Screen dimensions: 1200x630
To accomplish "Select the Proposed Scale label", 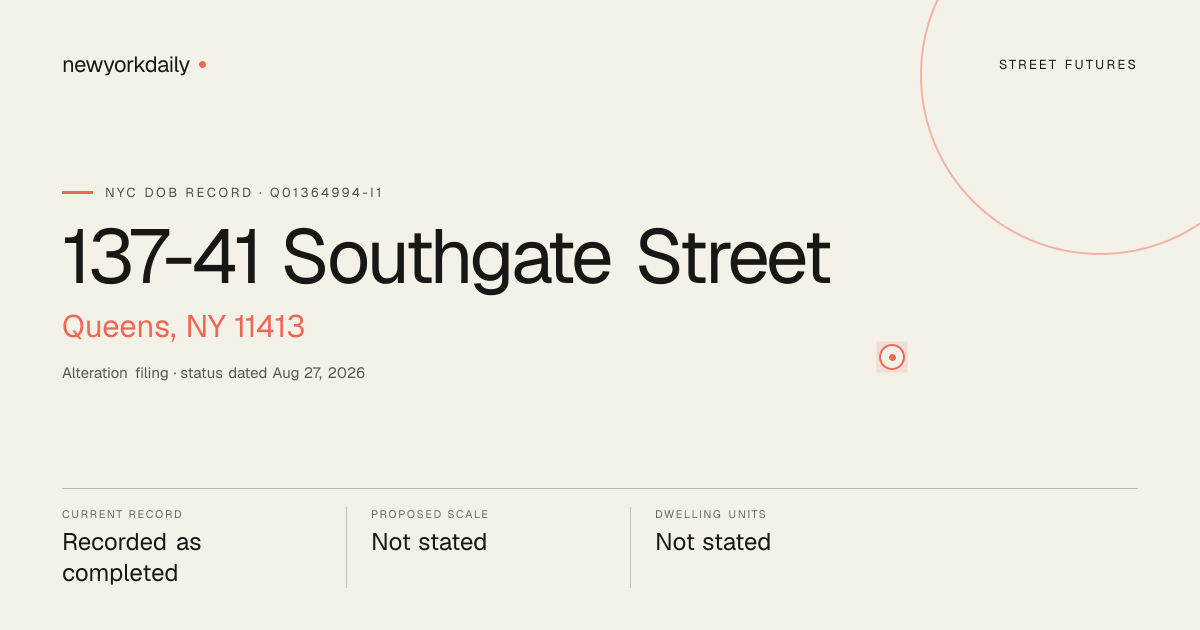I will click(430, 515).
